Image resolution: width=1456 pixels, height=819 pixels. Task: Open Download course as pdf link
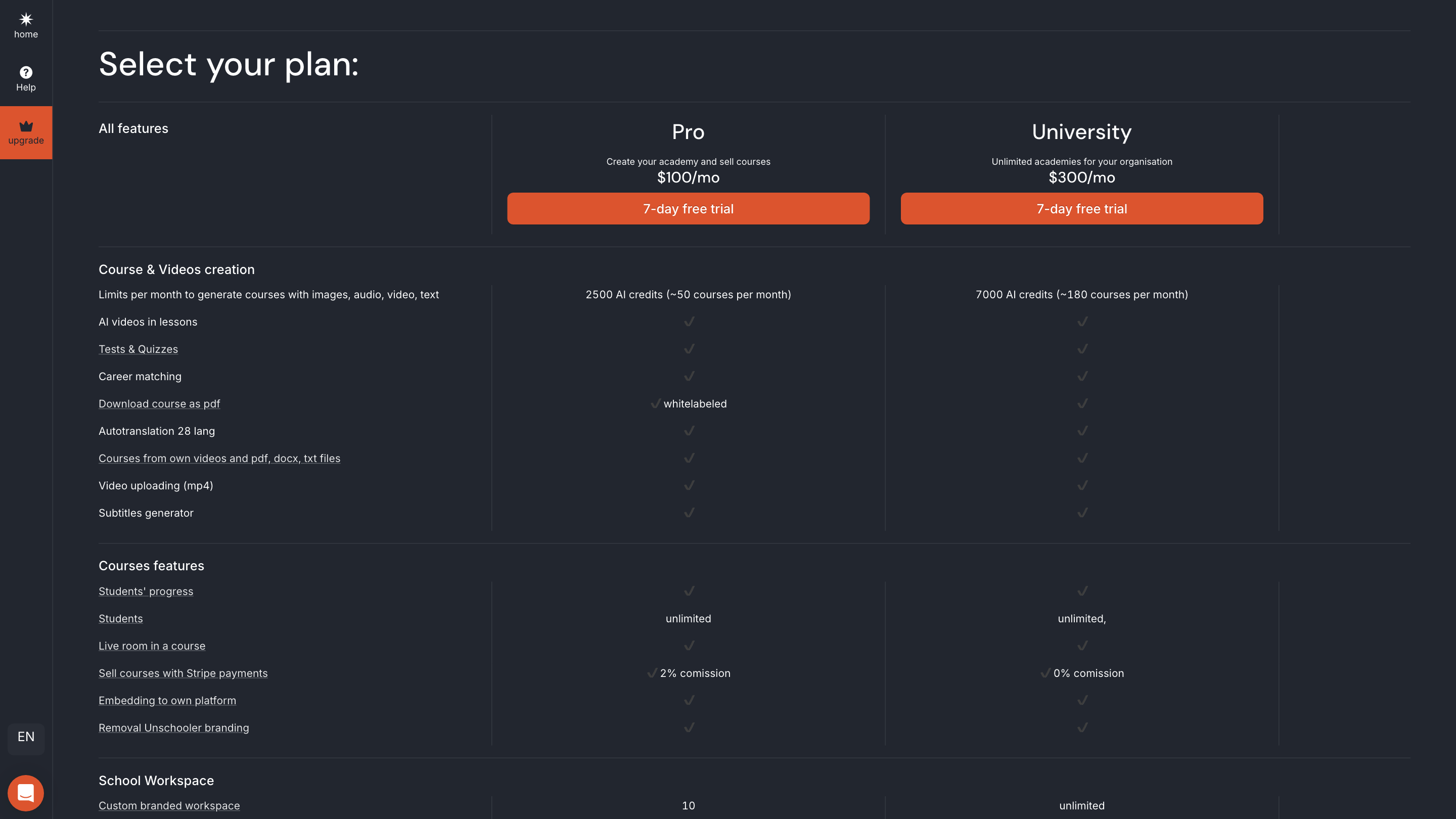coord(159,403)
